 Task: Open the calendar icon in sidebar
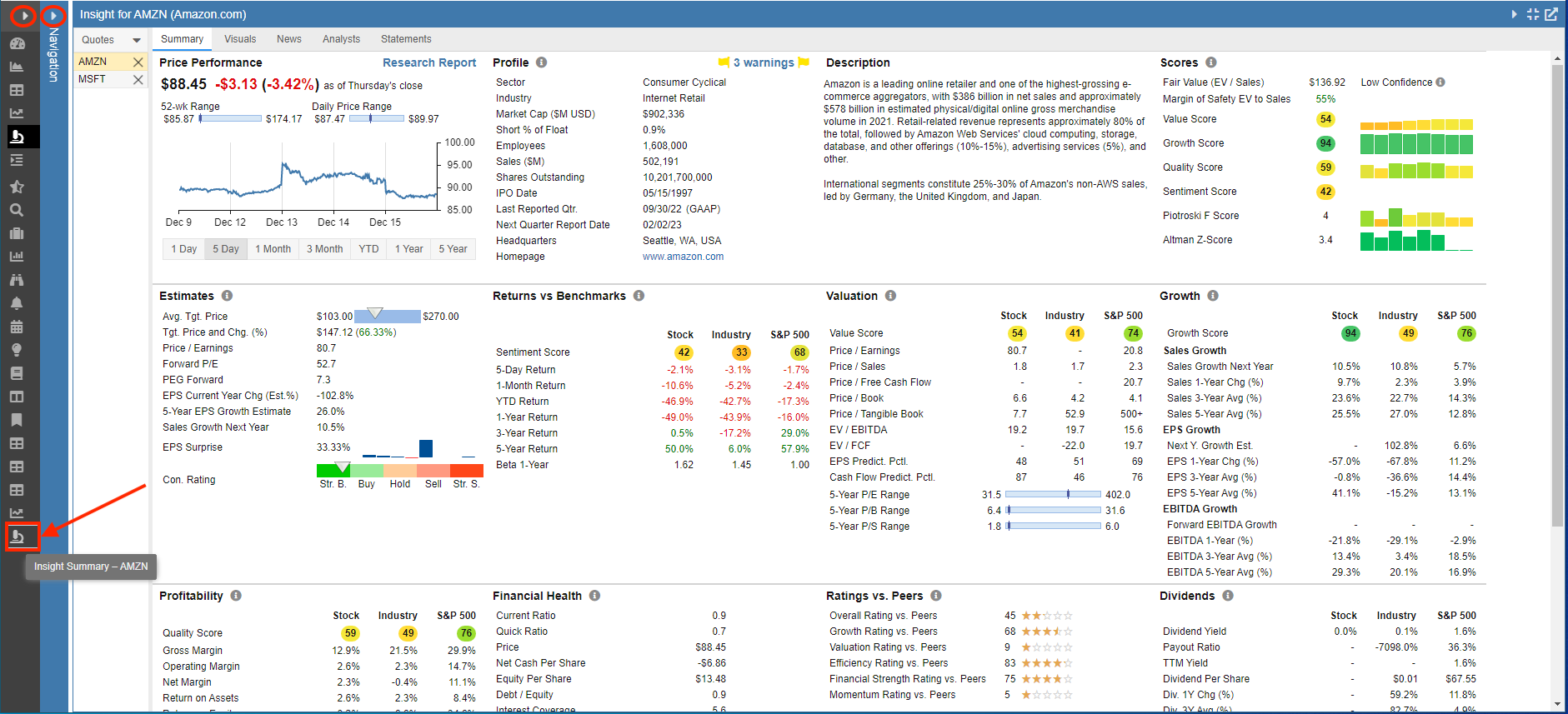coord(17,327)
